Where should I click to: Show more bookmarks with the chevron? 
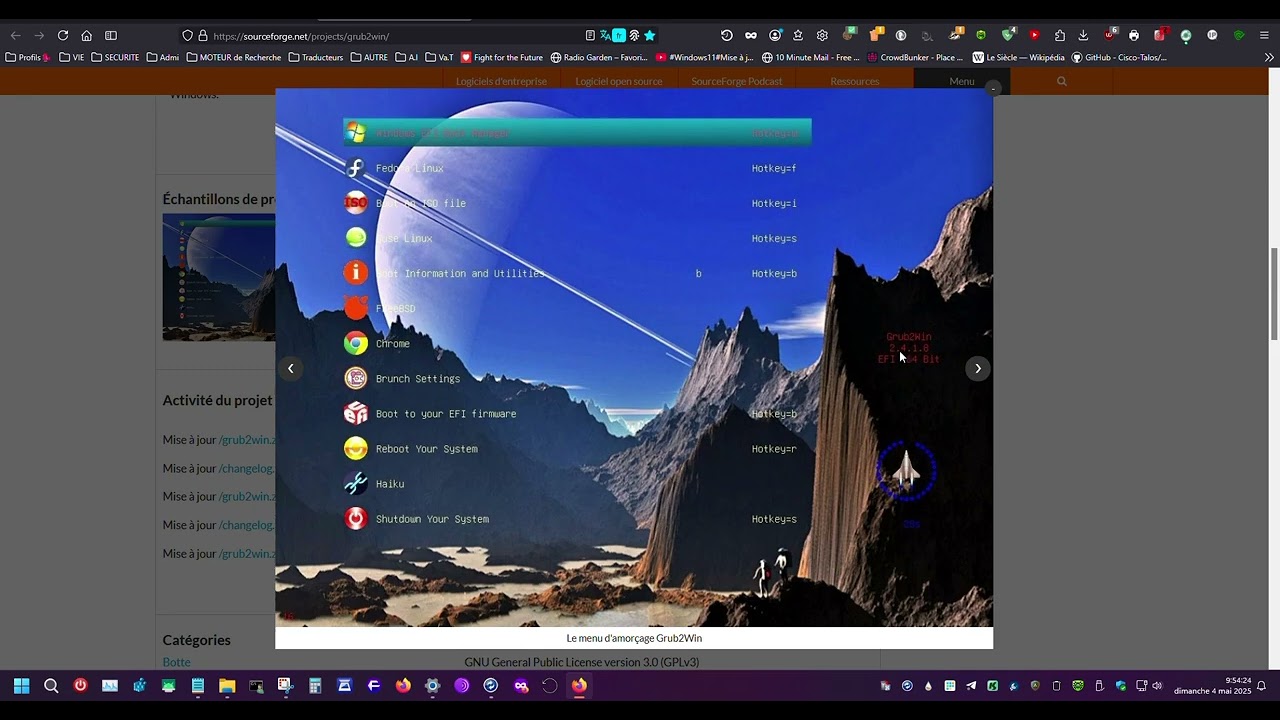(1269, 57)
